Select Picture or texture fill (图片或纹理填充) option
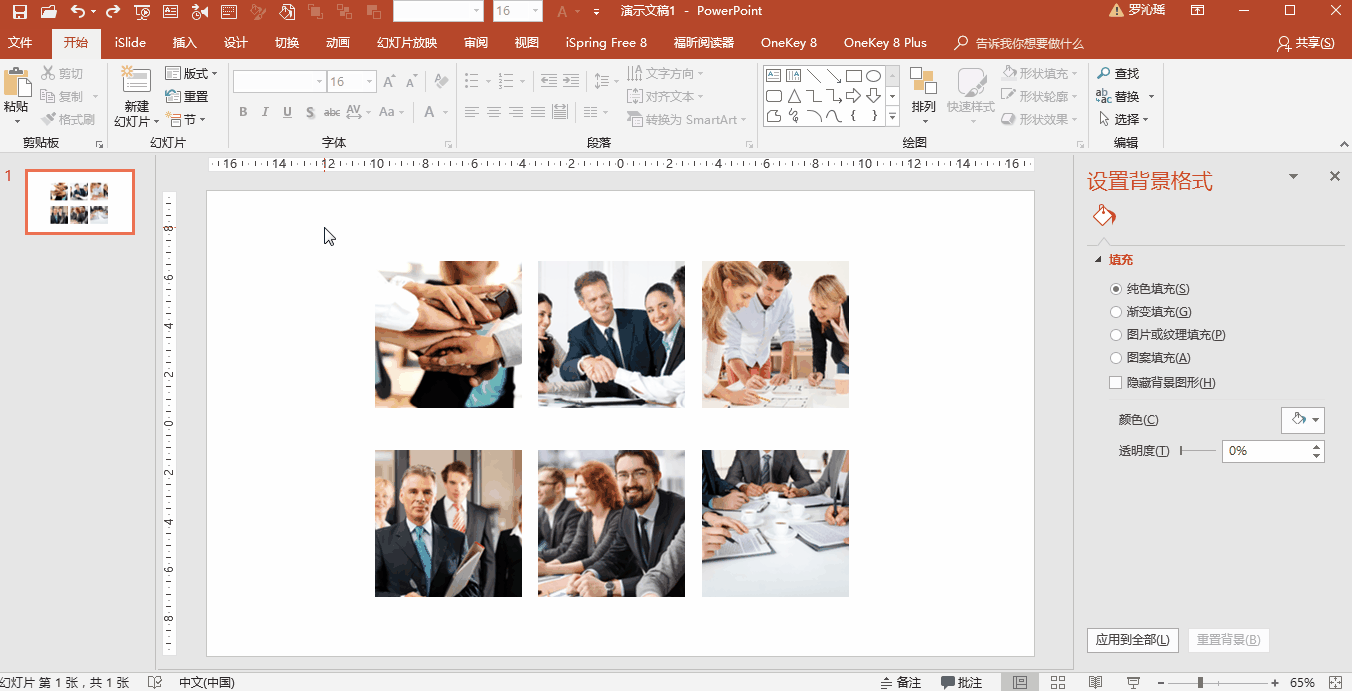Image resolution: width=1352 pixels, height=691 pixels. 1116,335
